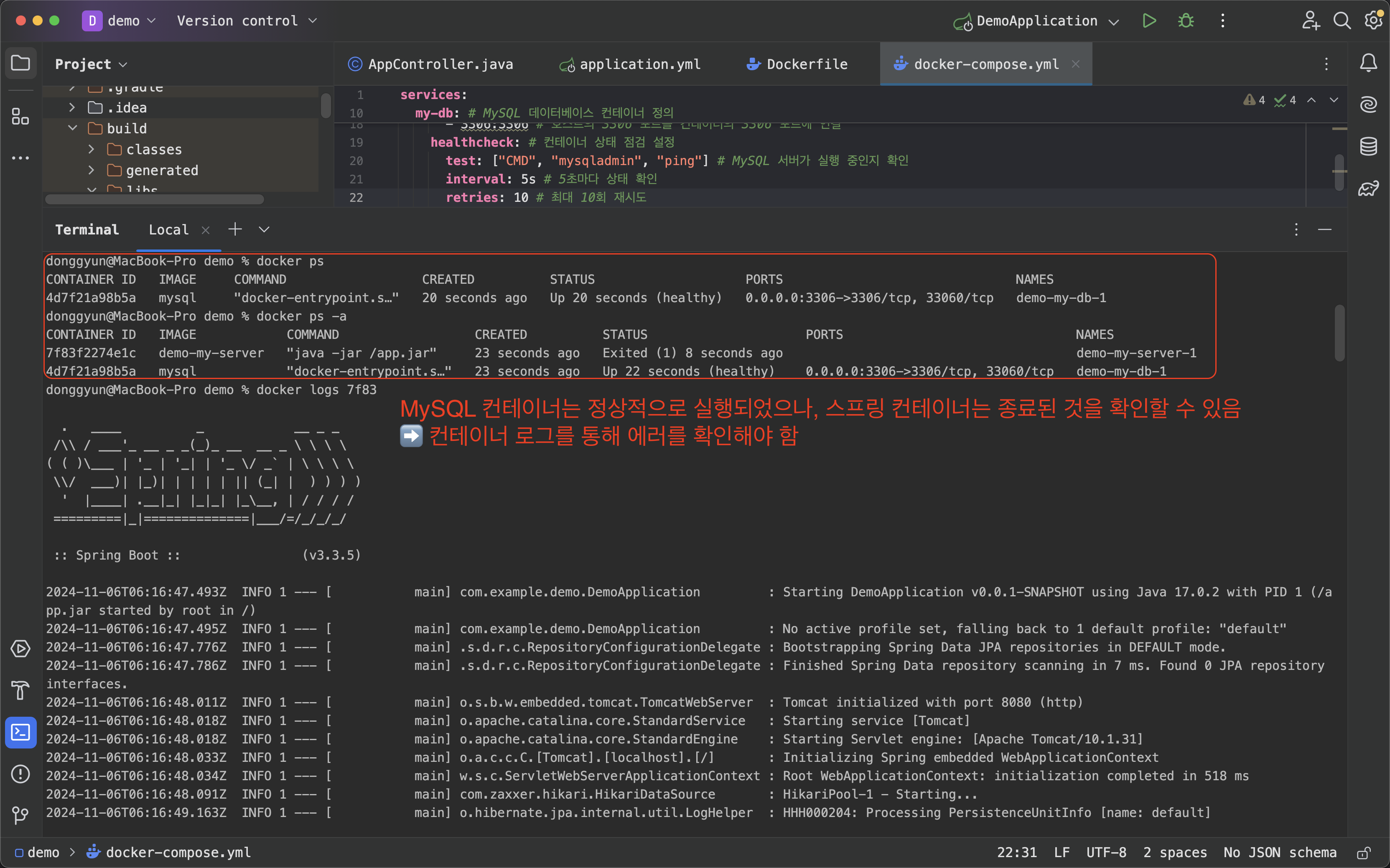Image resolution: width=1390 pixels, height=868 pixels.
Task: Open the Database tool window
Action: click(x=1368, y=146)
